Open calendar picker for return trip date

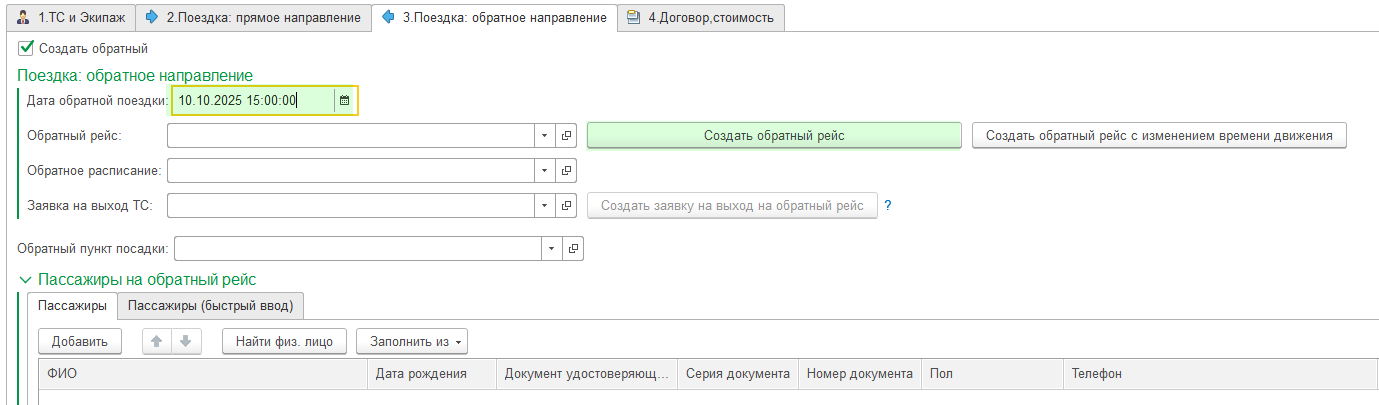[344, 100]
